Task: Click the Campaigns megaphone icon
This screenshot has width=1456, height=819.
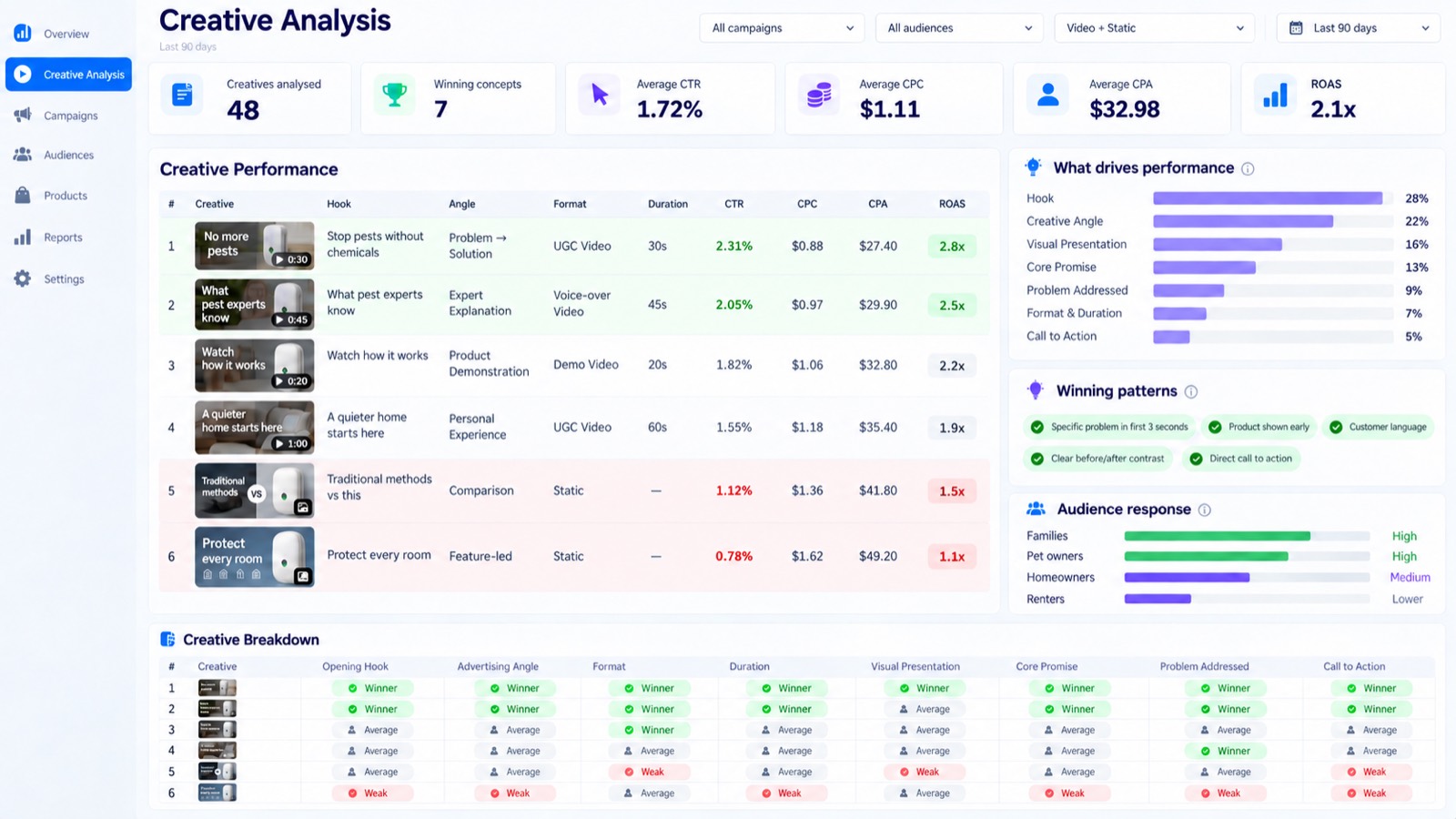Action: [x=23, y=115]
